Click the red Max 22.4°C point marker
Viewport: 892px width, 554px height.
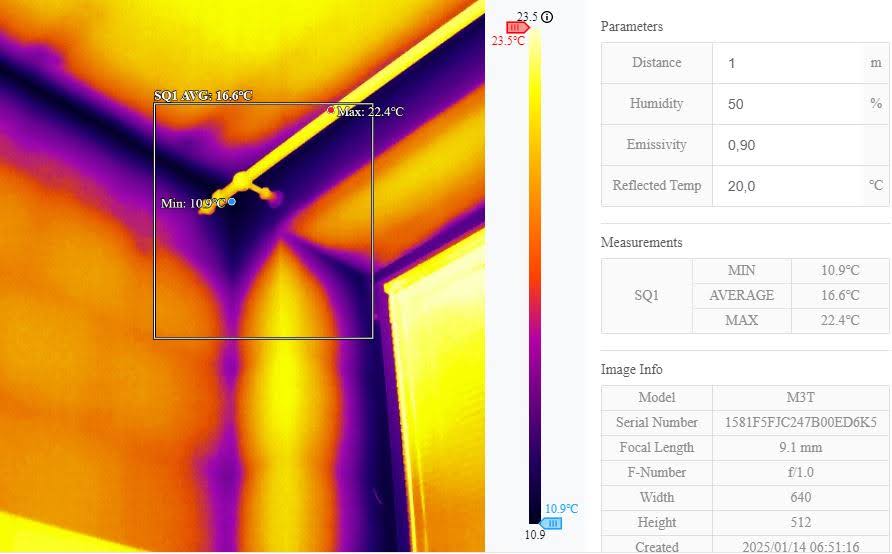[x=331, y=110]
